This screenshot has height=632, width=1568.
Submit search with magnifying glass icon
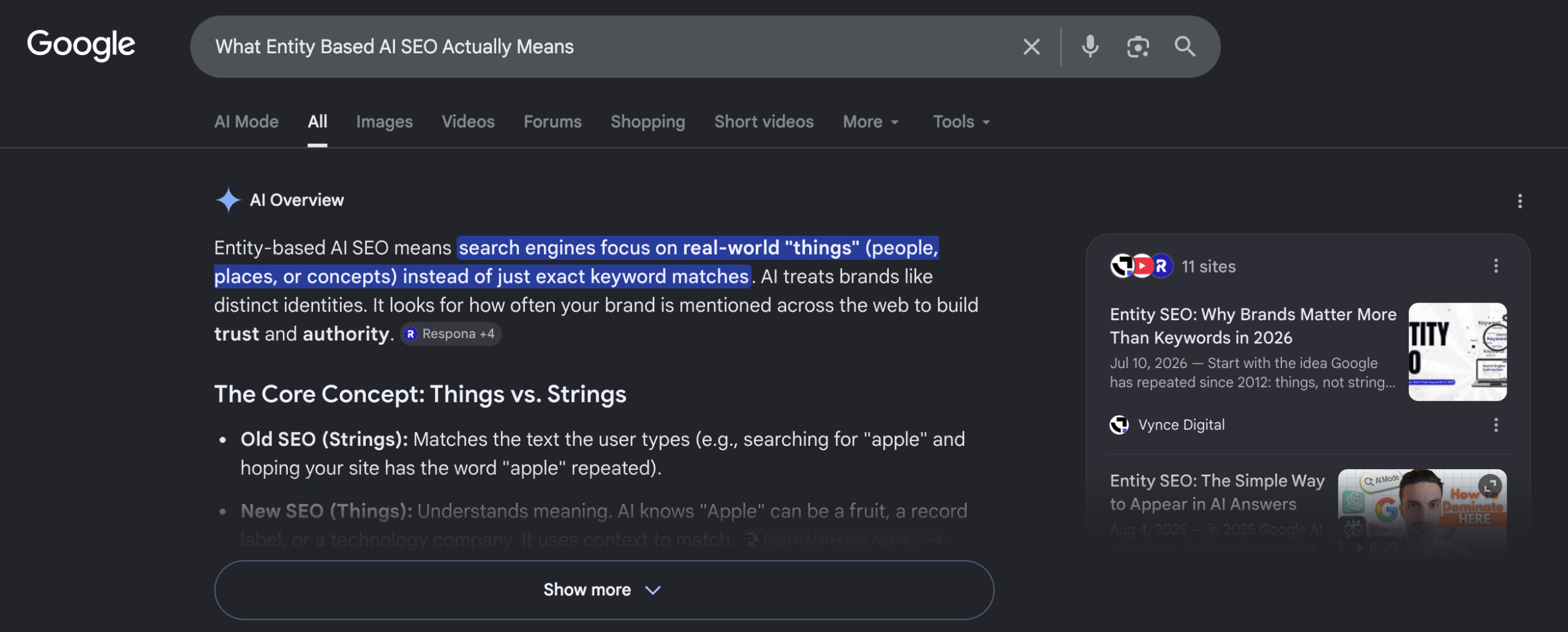pos(1185,47)
